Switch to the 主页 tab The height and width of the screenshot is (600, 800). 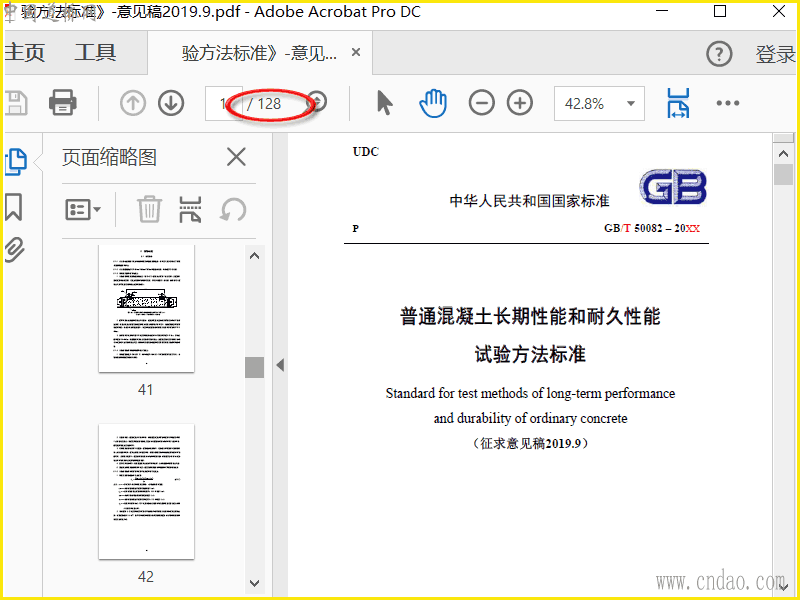(x=24, y=53)
